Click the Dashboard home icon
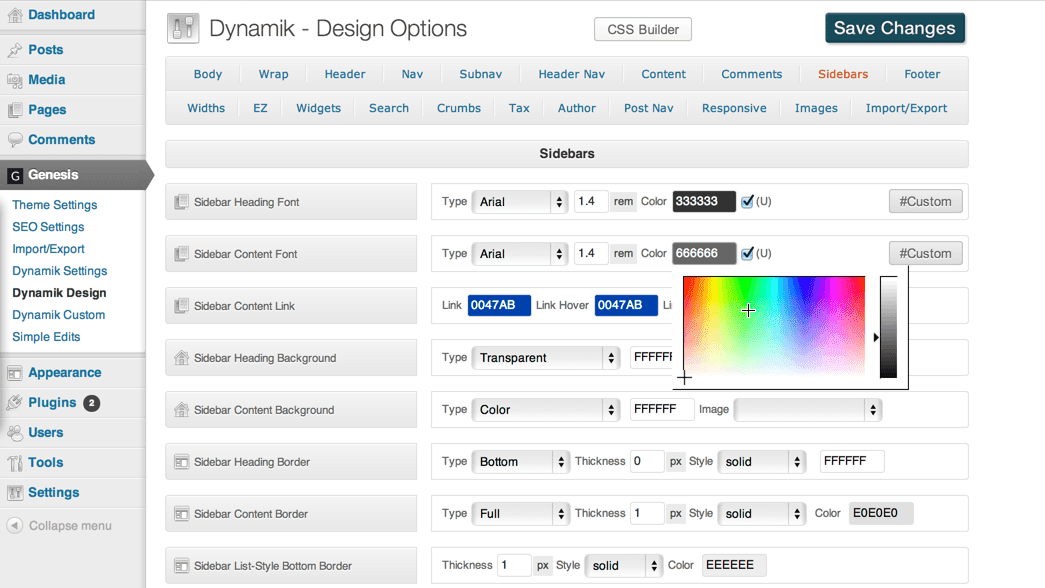The height and width of the screenshot is (588, 1045). (x=15, y=15)
